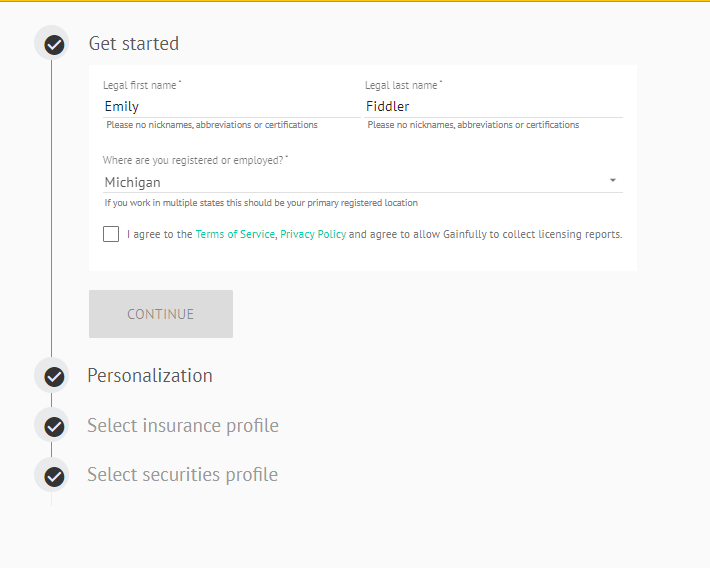
Task: Collapse the Get started step heading
Action: [134, 43]
